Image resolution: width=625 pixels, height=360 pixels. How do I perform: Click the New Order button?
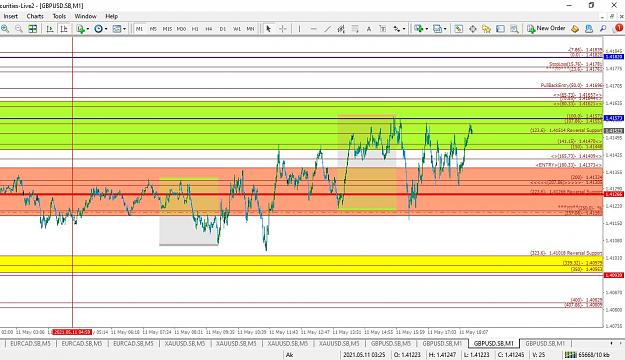pyautogui.click(x=546, y=28)
